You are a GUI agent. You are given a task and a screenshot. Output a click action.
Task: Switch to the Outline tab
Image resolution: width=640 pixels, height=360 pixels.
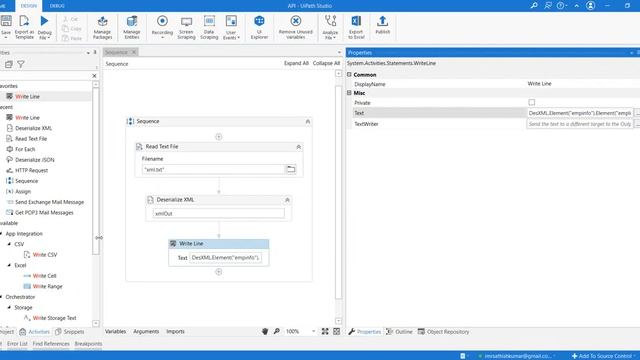coord(399,331)
